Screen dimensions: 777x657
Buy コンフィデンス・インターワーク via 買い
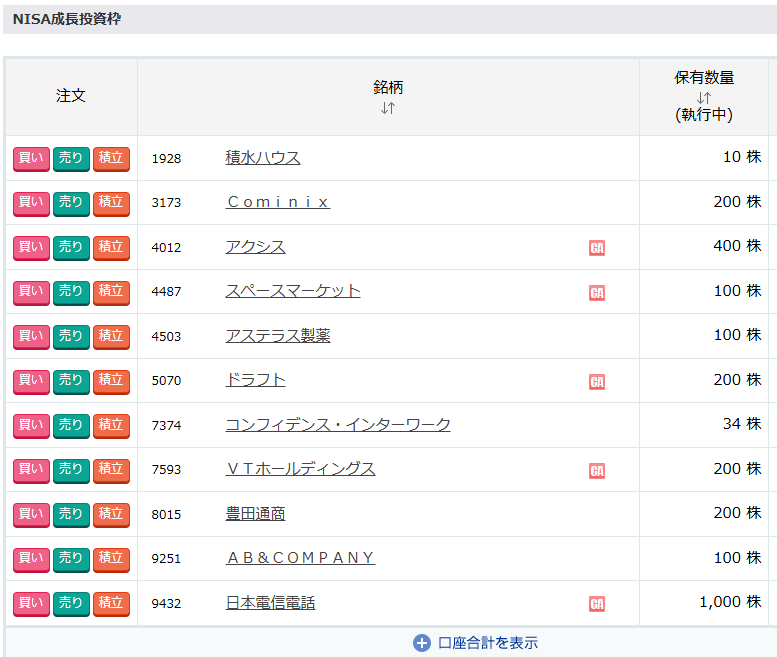31,426
